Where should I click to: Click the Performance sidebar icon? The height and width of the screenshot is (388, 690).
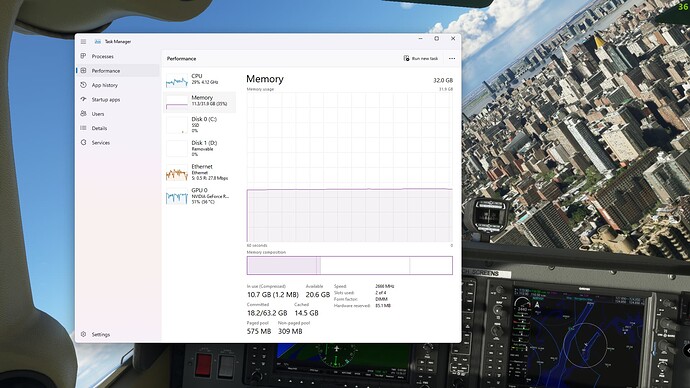[x=83, y=70]
